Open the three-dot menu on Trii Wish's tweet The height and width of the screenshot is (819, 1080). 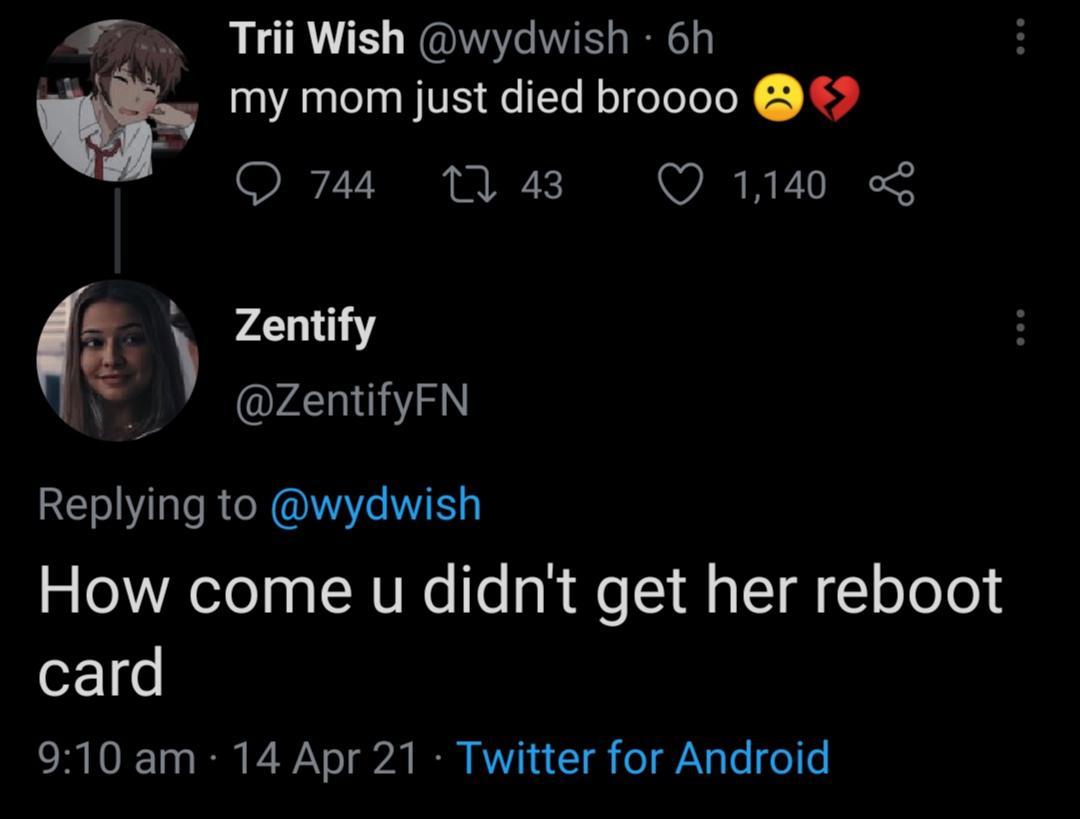(x=1021, y=38)
